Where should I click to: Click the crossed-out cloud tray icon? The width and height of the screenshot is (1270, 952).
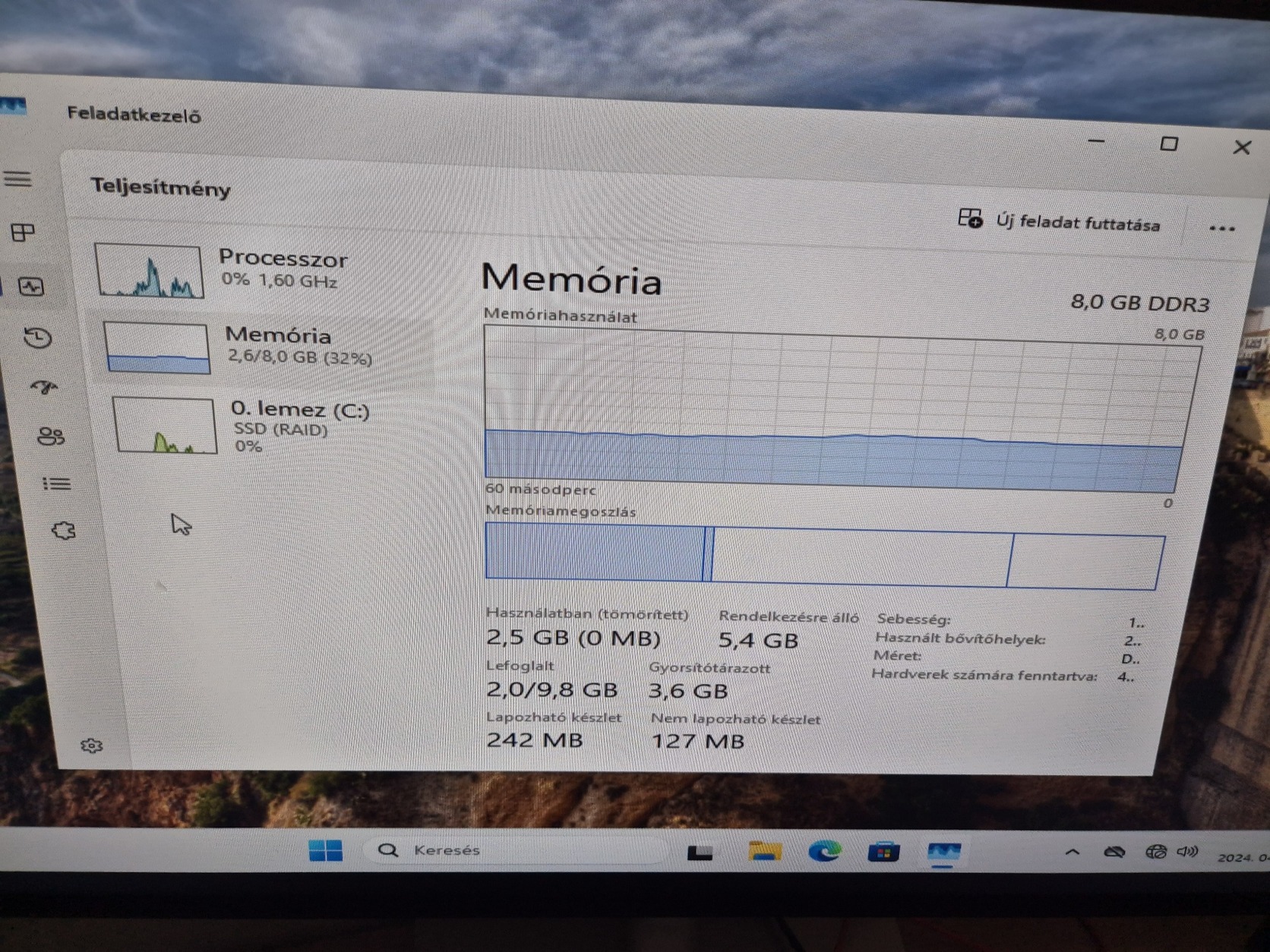coord(1114,853)
